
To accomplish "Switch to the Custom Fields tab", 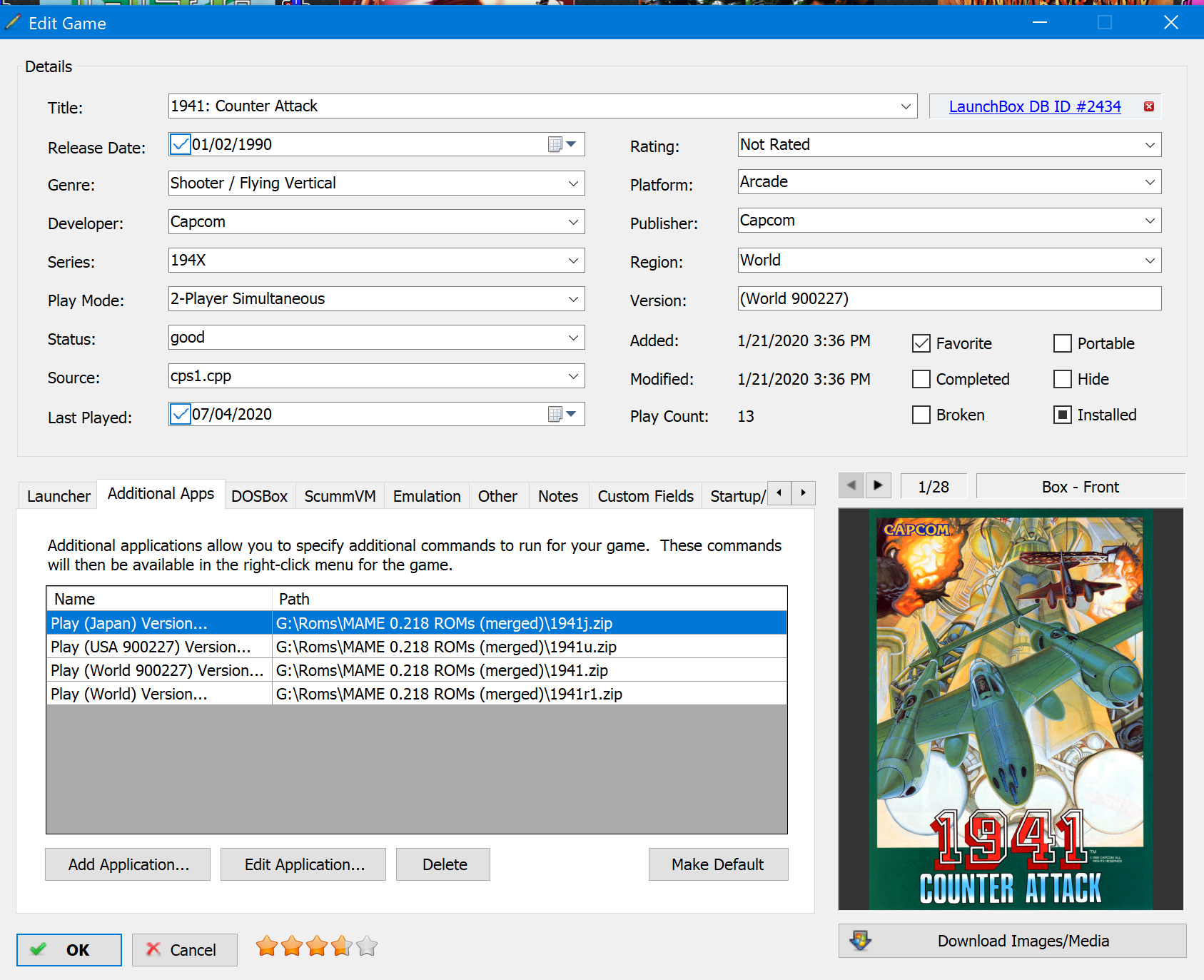I will click(x=645, y=496).
